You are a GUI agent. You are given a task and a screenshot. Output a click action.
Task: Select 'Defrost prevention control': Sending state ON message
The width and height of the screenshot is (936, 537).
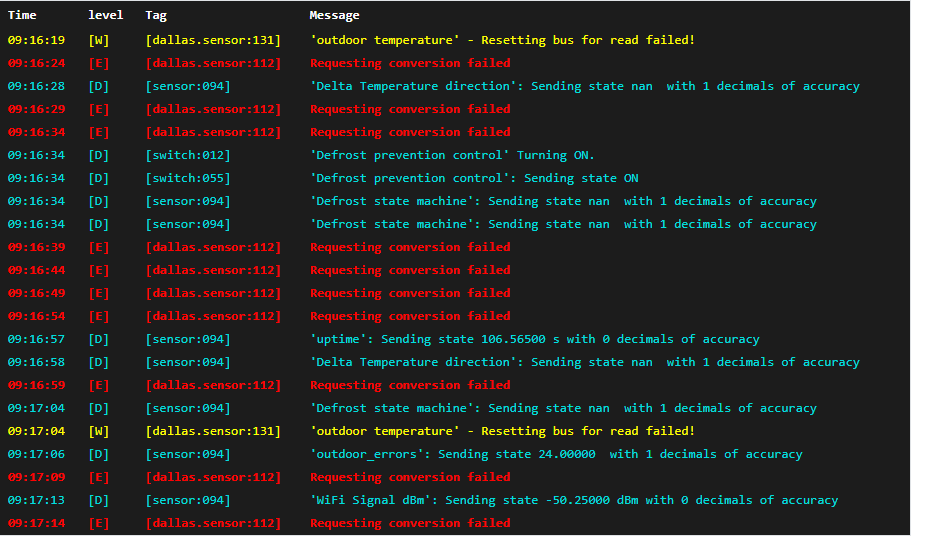pos(474,178)
